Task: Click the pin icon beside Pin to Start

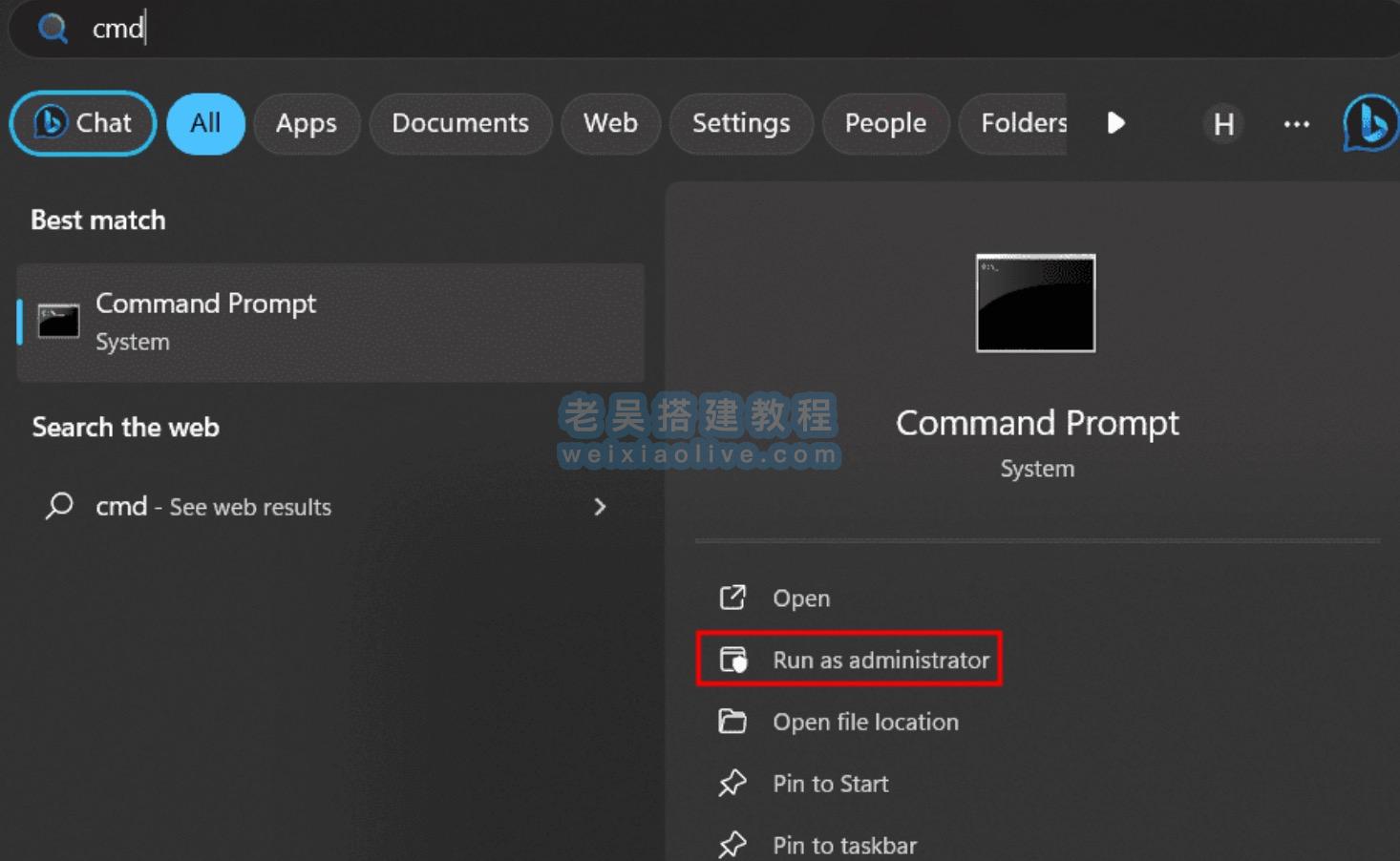Action: (x=732, y=783)
